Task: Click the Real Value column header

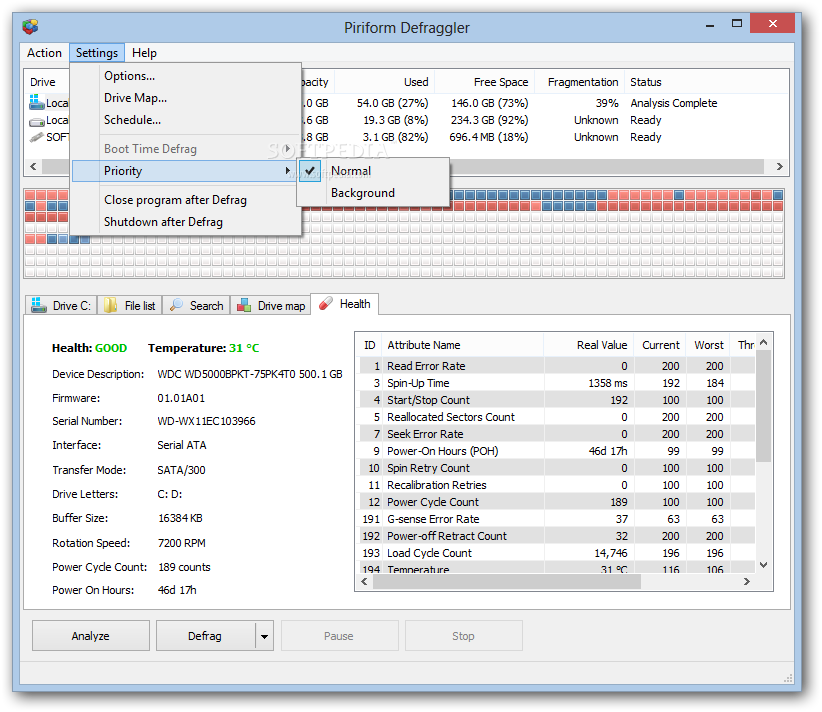Action: pos(588,345)
